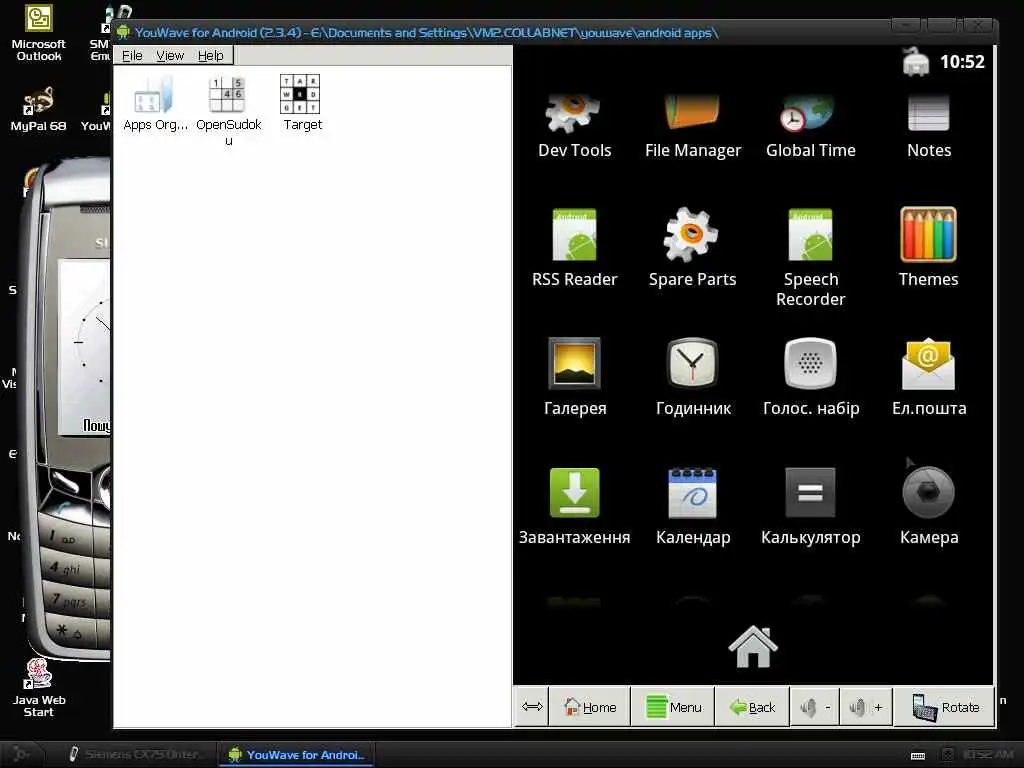The width and height of the screenshot is (1024, 768).
Task: Open the Галерея gallery app
Action: 575,377
